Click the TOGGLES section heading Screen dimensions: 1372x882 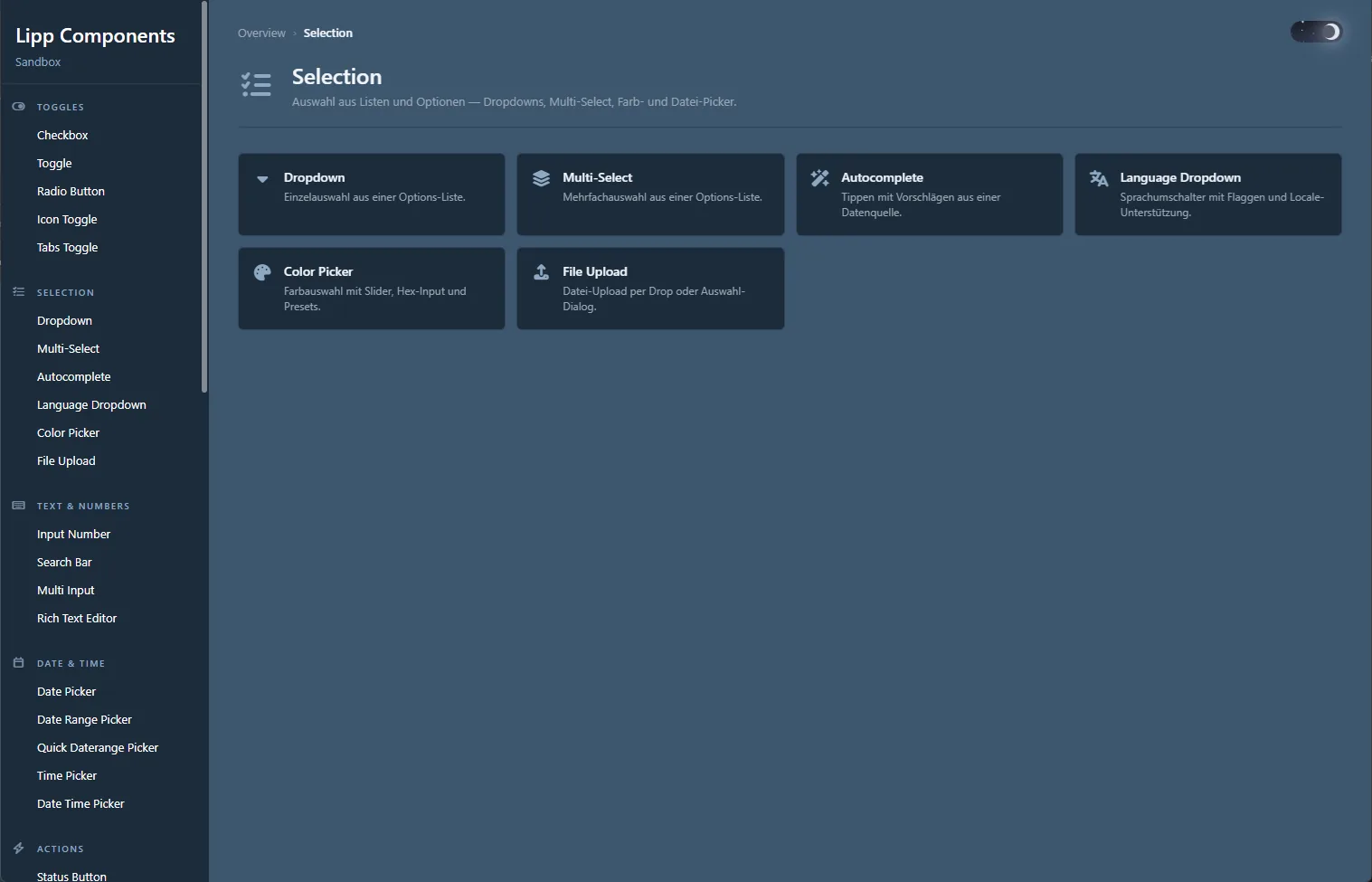pyautogui.click(x=61, y=108)
